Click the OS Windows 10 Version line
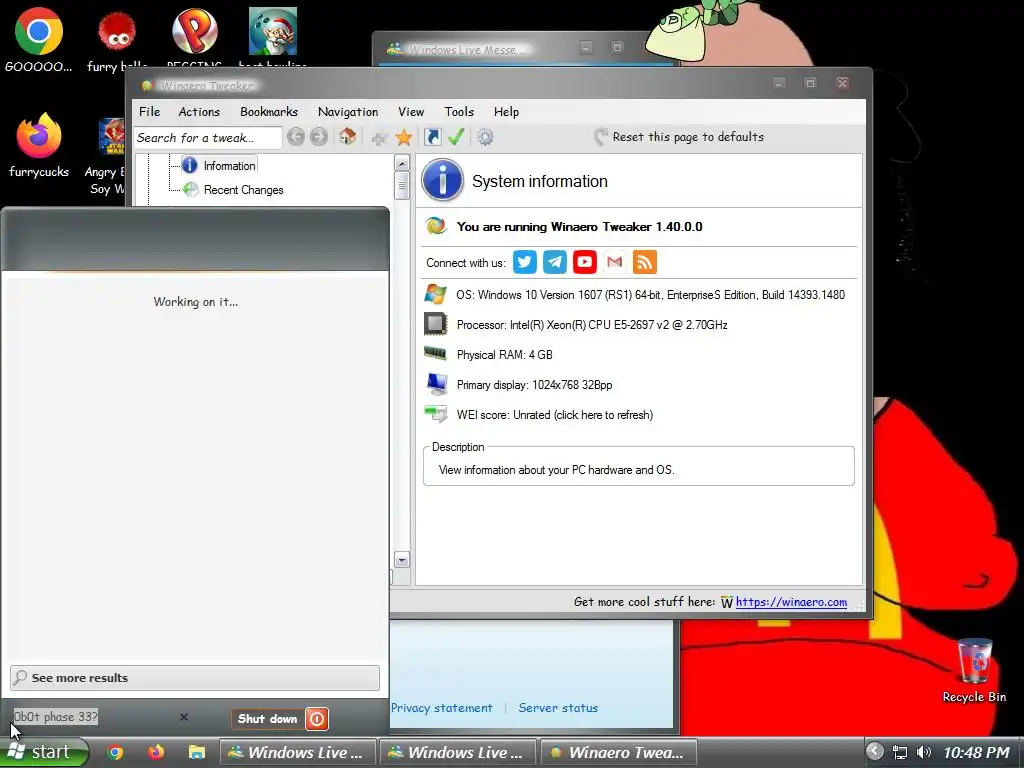 click(650, 295)
